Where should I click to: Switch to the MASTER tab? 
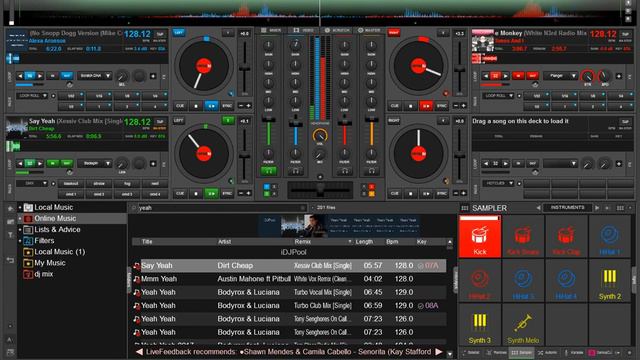click(369, 30)
